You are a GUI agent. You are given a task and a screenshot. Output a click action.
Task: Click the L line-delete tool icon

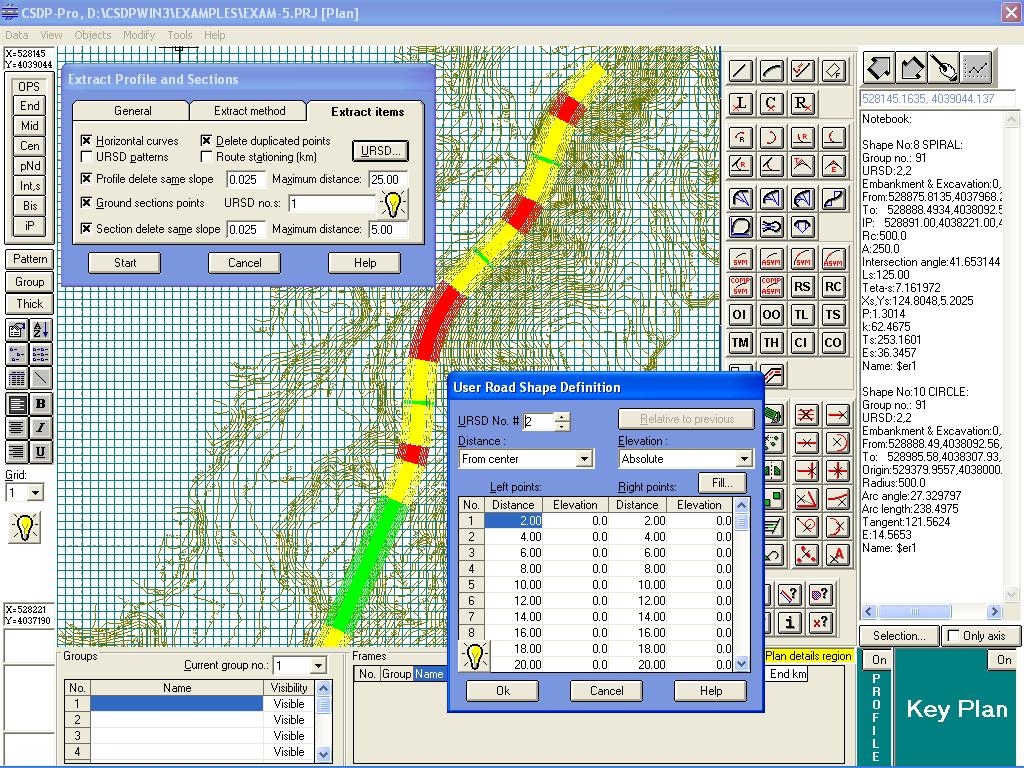pos(740,103)
